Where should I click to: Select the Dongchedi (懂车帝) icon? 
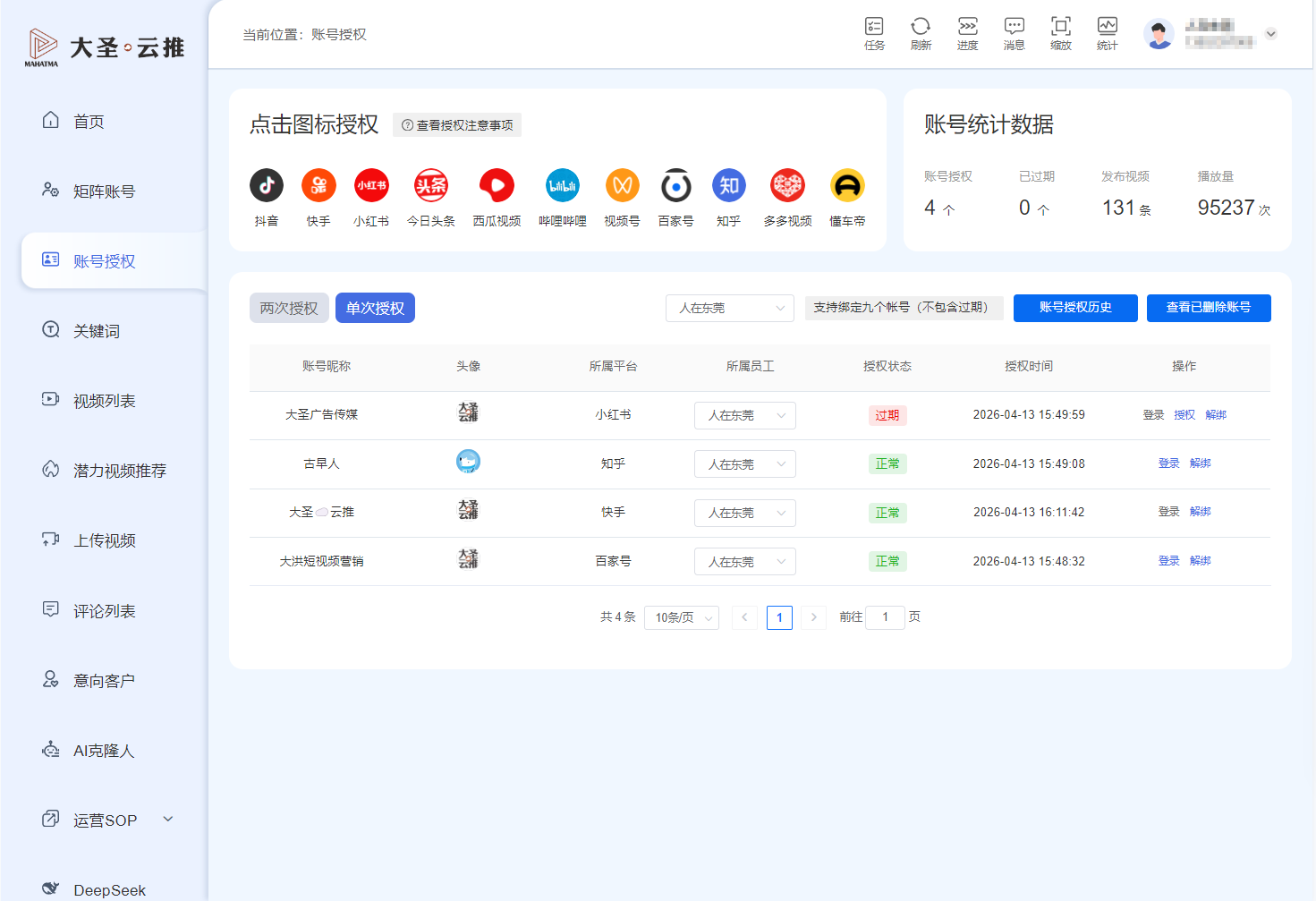tap(847, 185)
